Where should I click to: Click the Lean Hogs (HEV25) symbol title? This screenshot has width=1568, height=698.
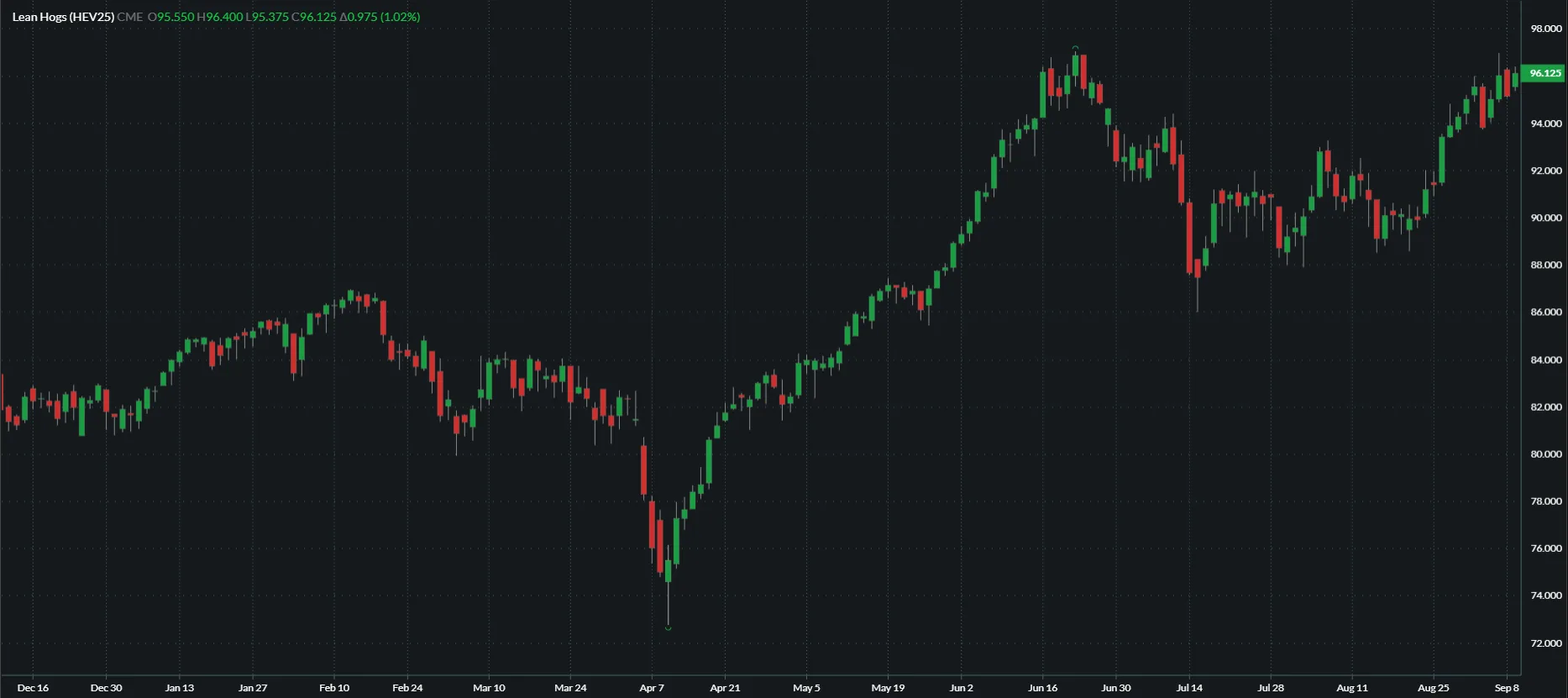tap(63, 17)
